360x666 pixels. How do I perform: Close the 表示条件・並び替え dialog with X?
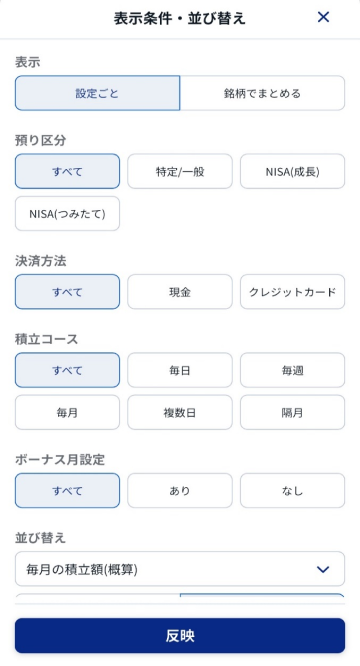tap(323, 17)
